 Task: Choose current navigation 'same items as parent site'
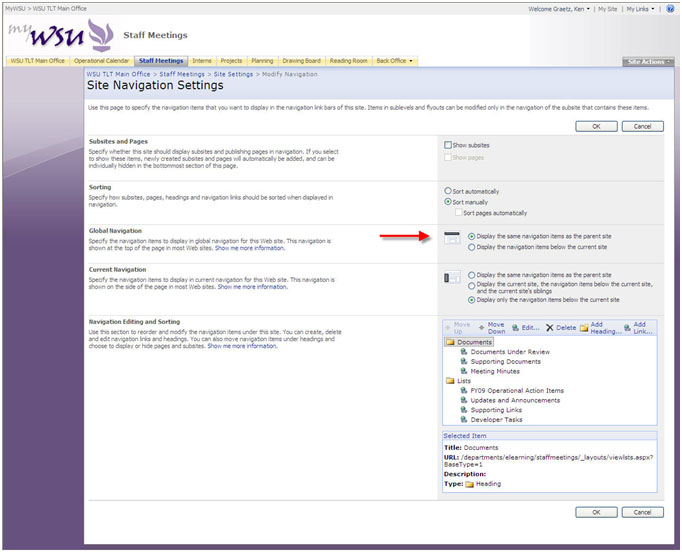coord(471,275)
